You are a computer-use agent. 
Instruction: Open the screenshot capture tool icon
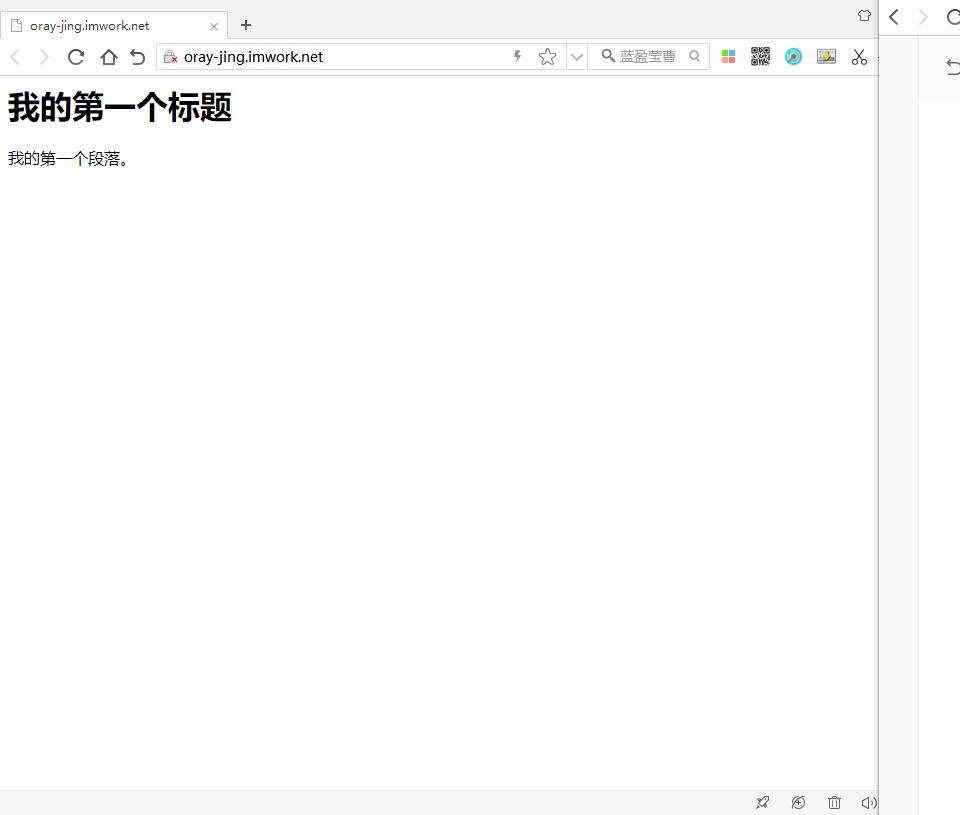(825, 56)
